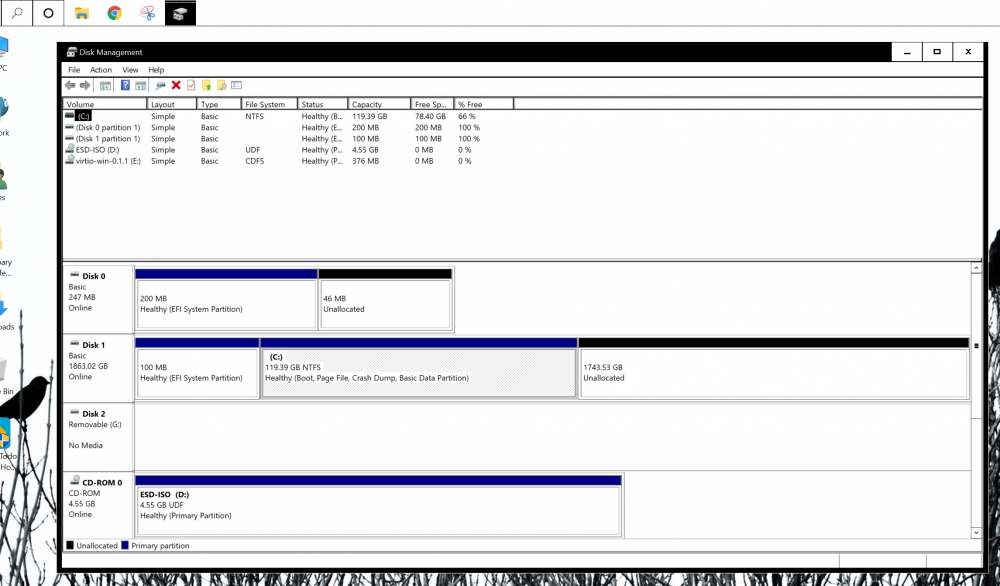The image size is (1000, 586).
Task: Toggle the Show/Hide Action Pane toolbar icon
Action: [140, 85]
